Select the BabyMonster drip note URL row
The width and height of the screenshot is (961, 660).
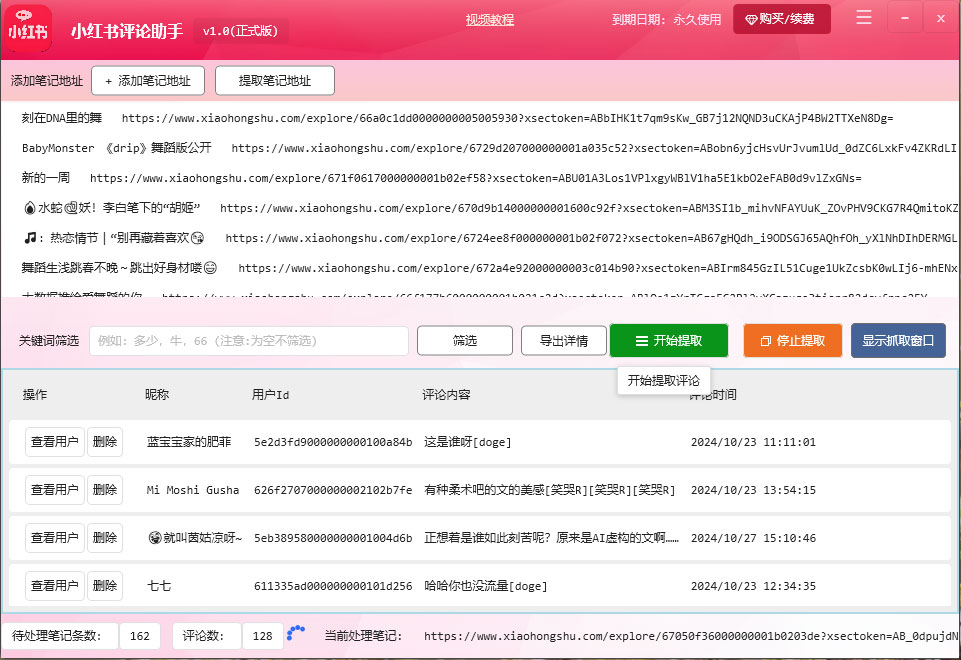(x=480, y=148)
